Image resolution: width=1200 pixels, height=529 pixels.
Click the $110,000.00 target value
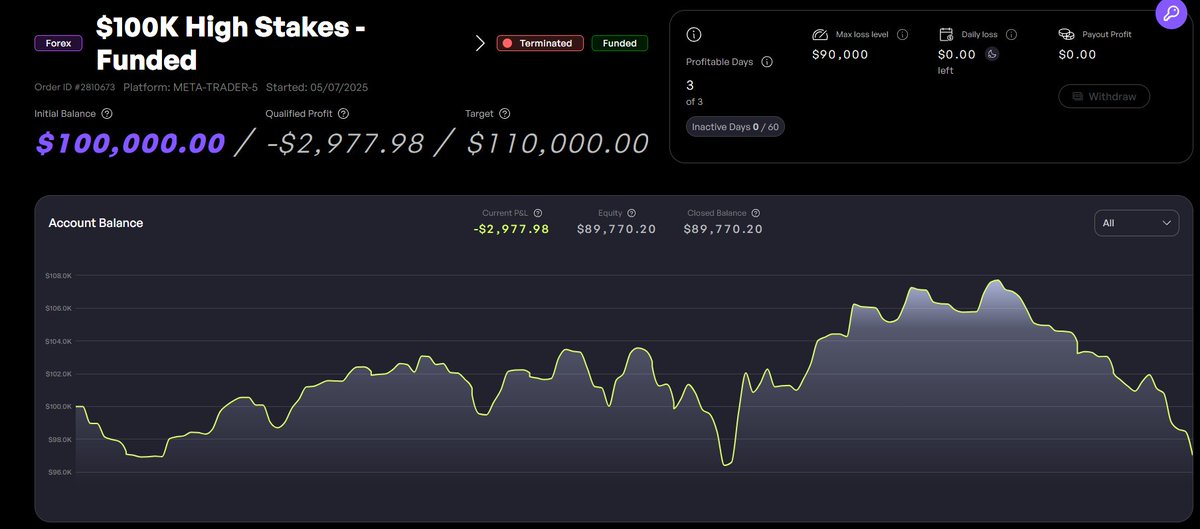[558, 143]
